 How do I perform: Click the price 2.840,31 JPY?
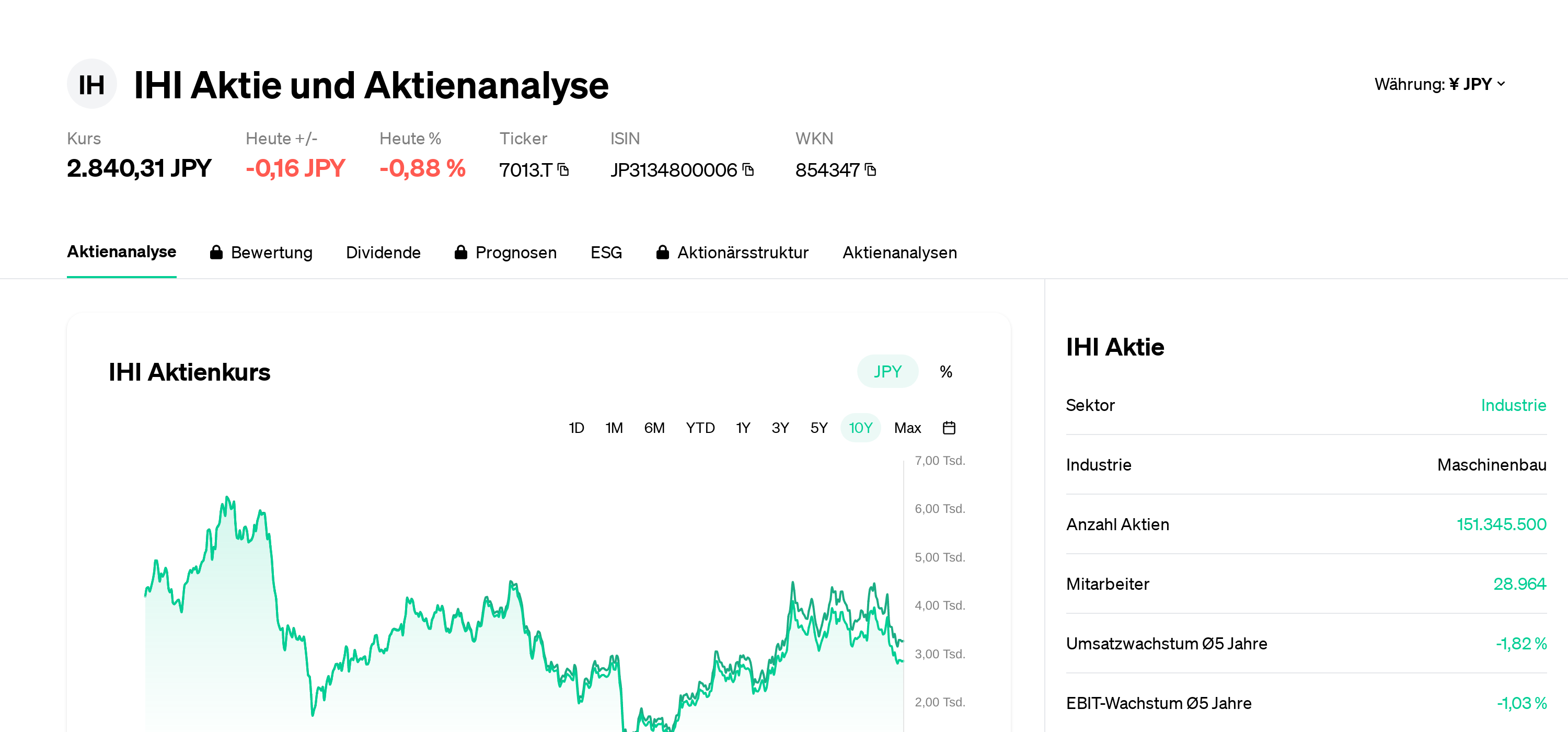(x=140, y=169)
